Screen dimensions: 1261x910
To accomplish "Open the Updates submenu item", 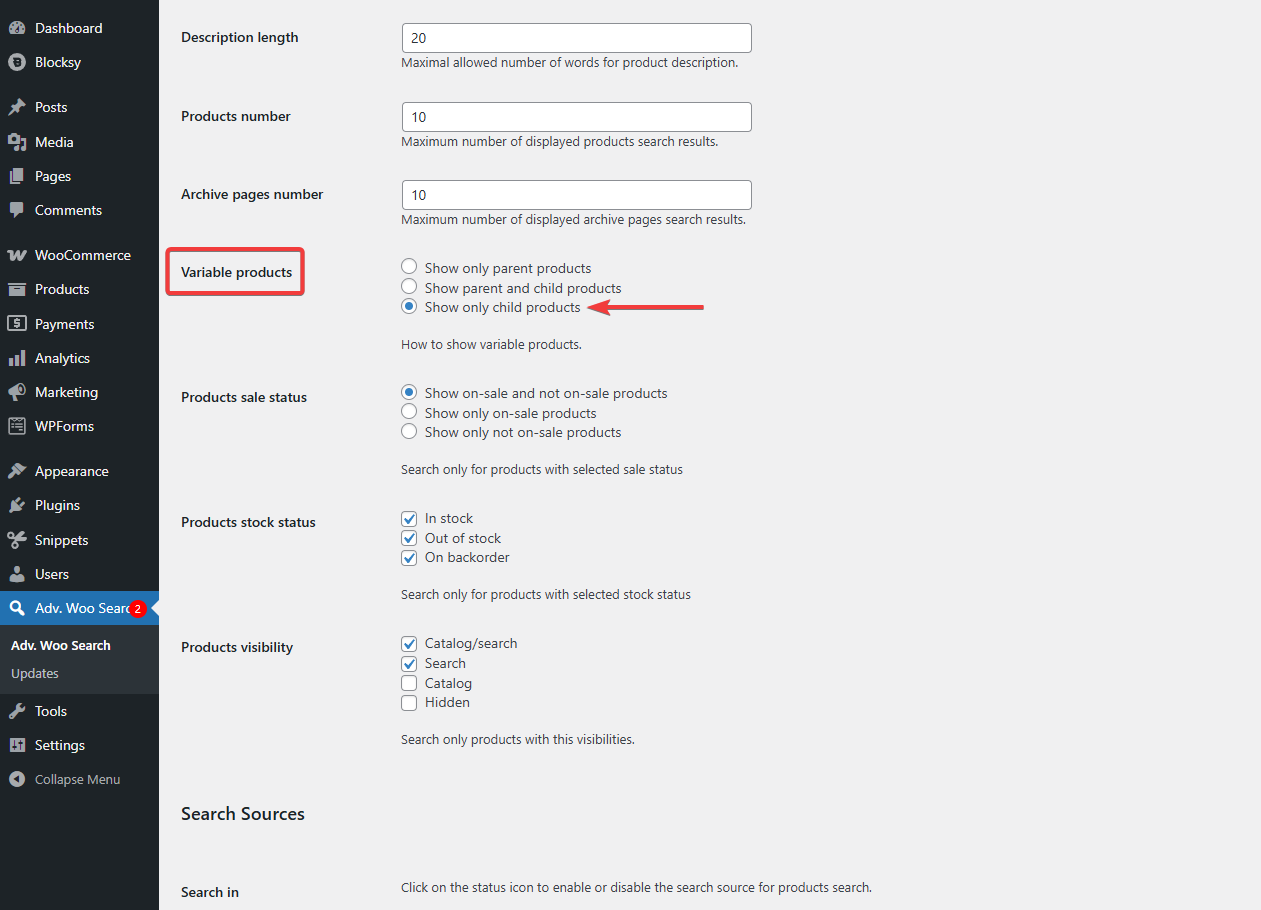I will point(35,673).
